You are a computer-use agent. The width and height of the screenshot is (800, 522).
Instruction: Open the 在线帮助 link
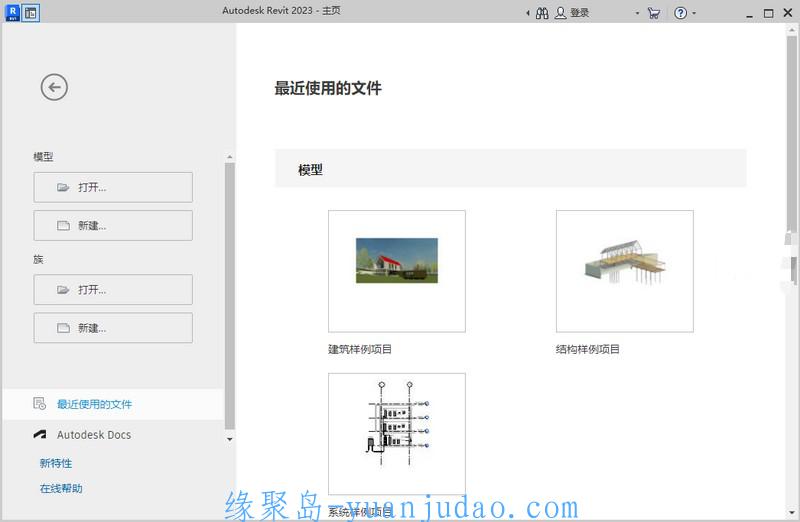coord(61,488)
